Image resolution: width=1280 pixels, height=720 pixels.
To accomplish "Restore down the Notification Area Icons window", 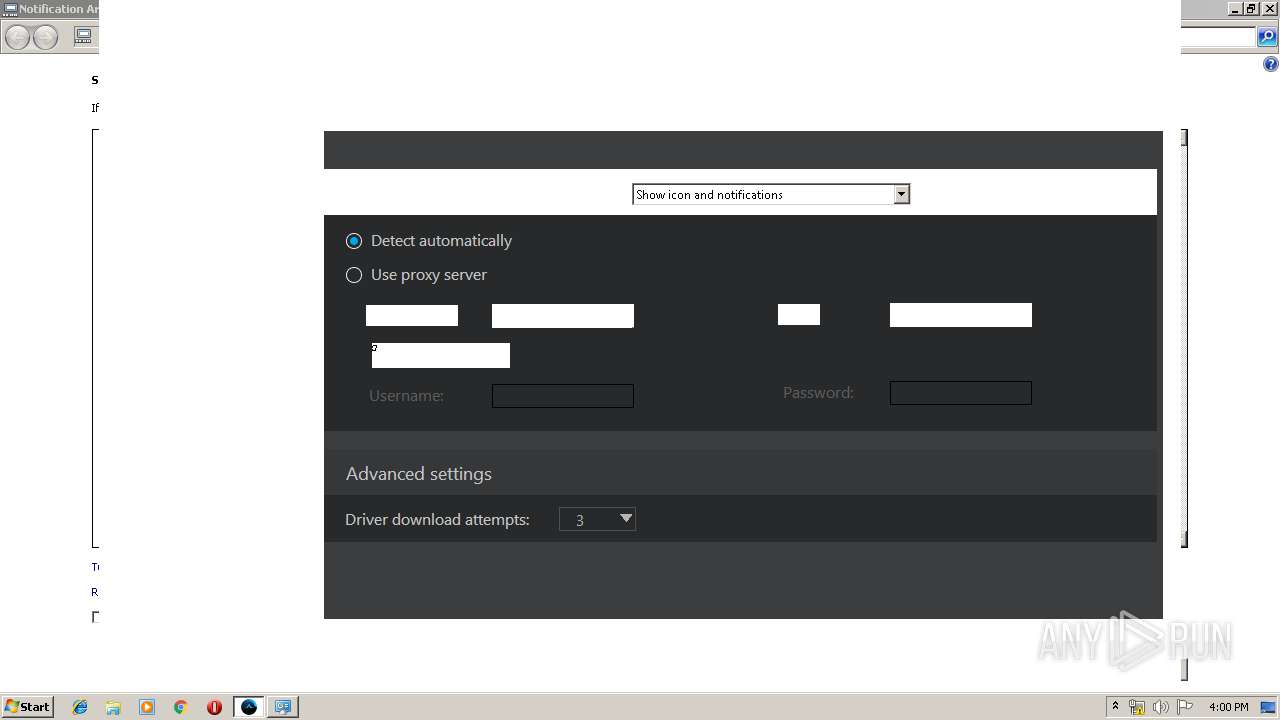I will pos(1252,9).
